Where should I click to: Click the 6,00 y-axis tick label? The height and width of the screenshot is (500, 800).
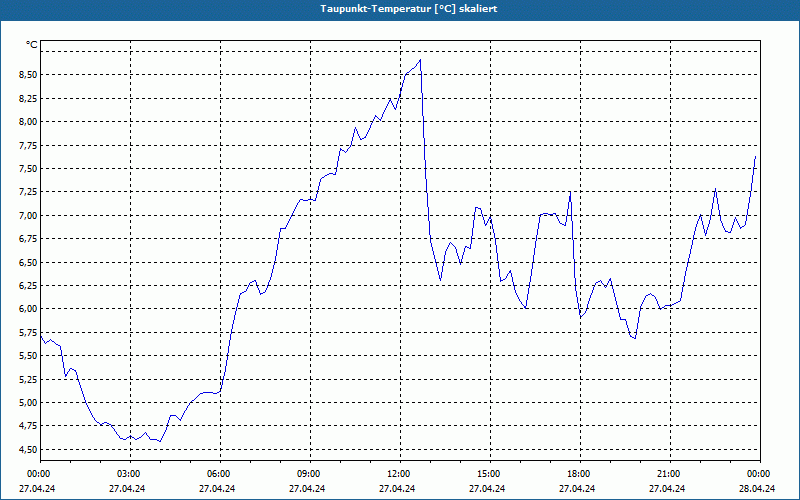(x=28, y=309)
